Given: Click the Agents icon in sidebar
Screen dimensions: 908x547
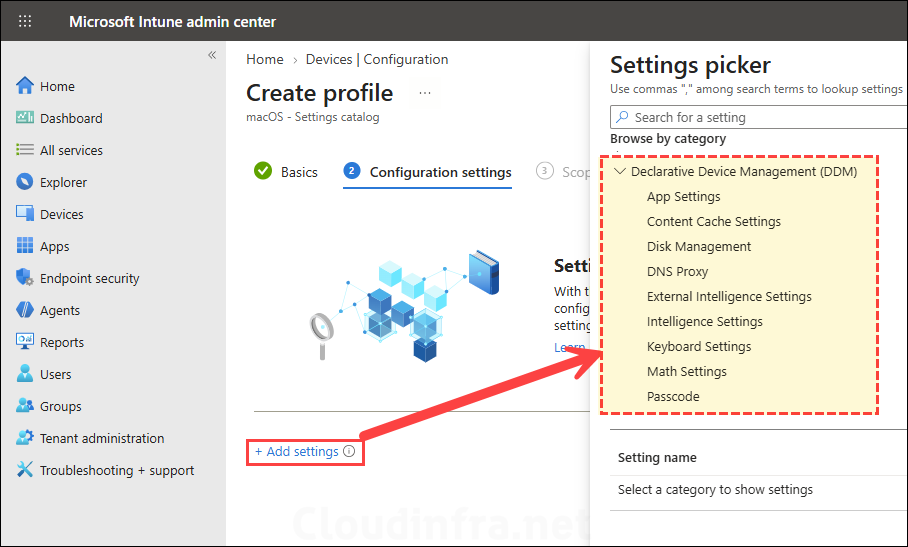Looking at the screenshot, I should point(25,310).
